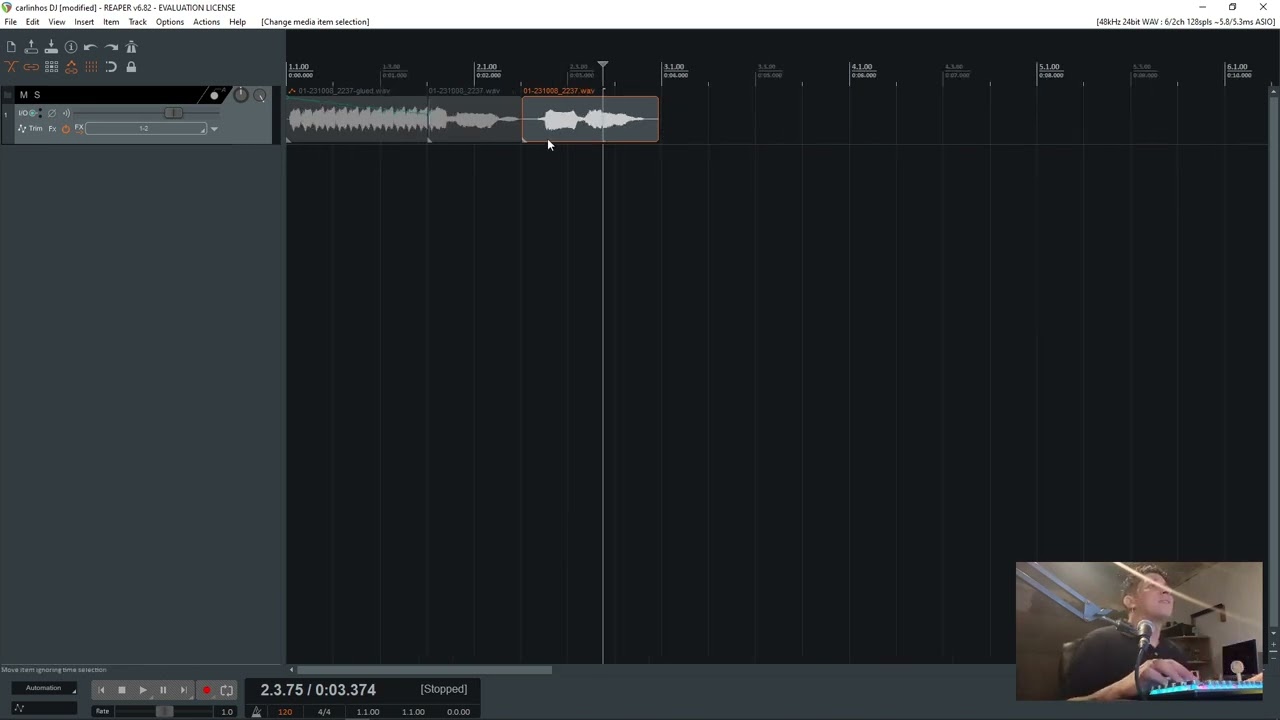Image resolution: width=1280 pixels, height=720 pixels.
Task: Open the Insert menu
Action: 84,22
